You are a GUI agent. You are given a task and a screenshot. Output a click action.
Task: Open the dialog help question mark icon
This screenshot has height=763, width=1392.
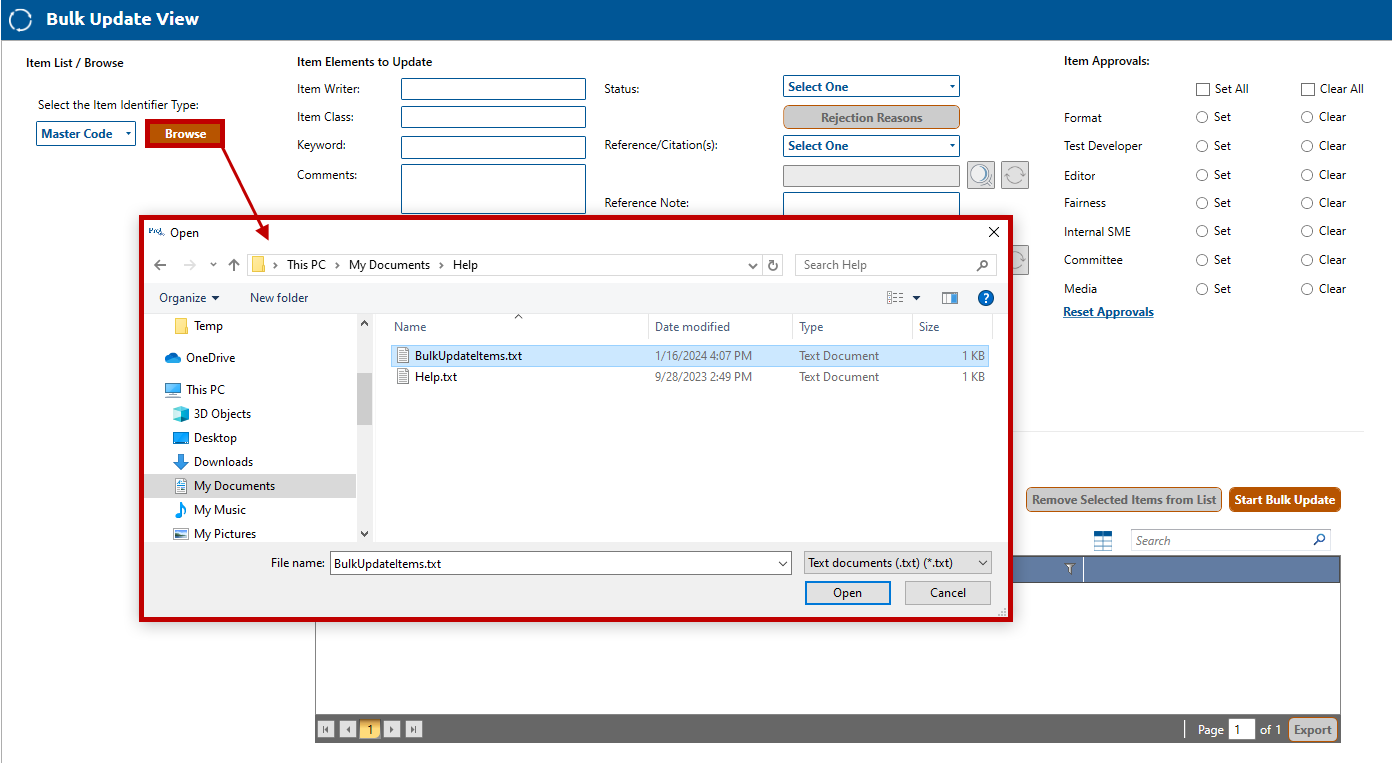(x=985, y=298)
